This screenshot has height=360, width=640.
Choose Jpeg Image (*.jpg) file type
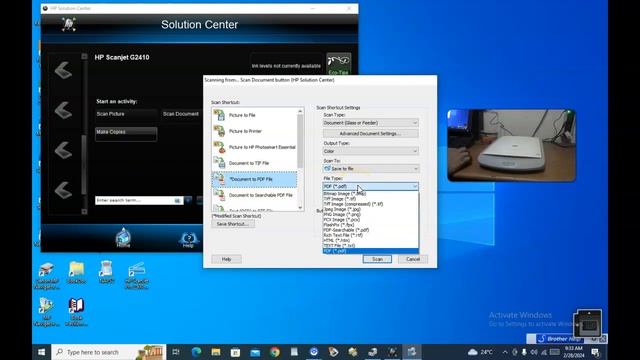[371, 209]
